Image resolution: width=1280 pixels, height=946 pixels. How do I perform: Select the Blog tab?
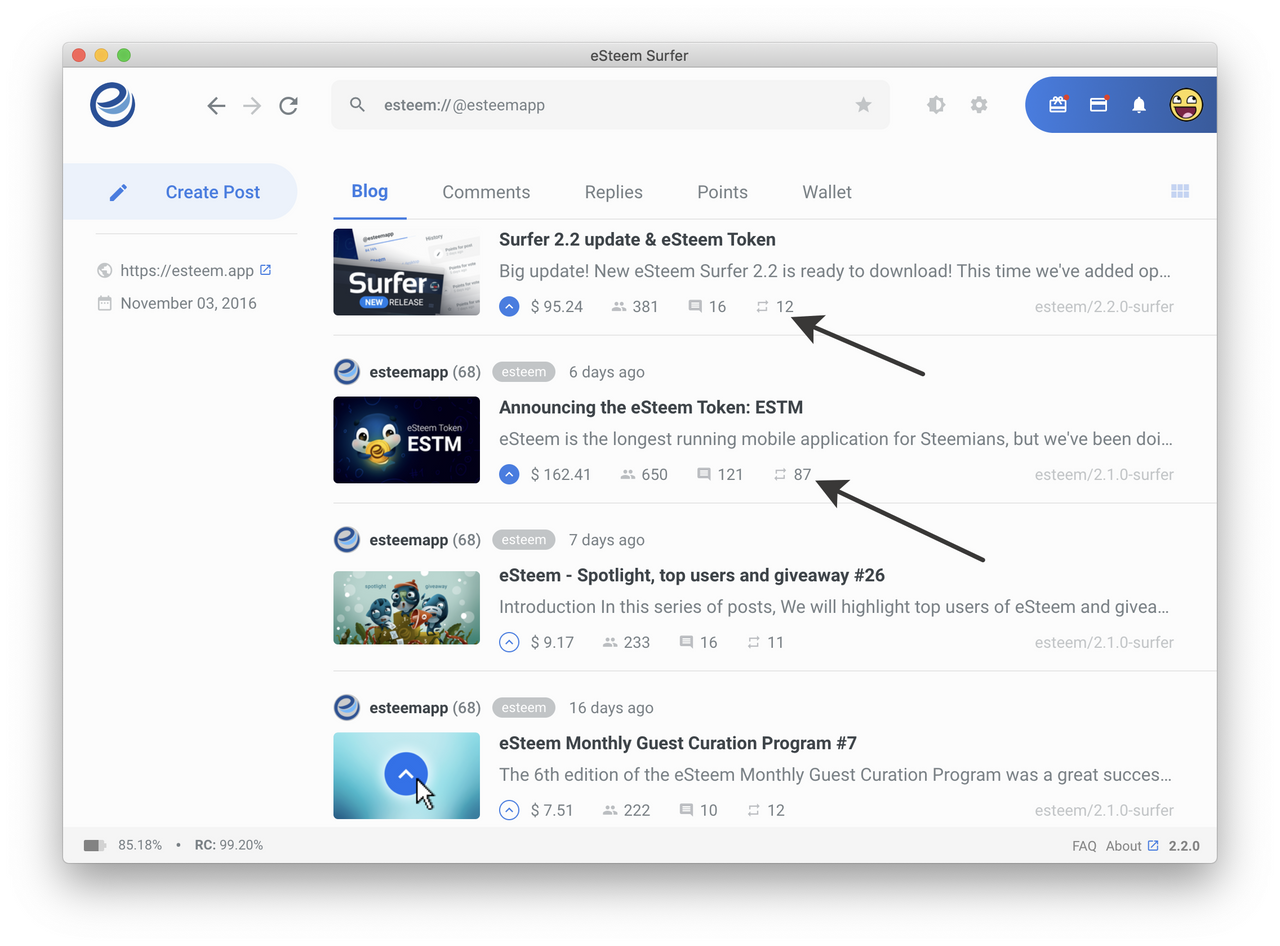click(x=370, y=191)
